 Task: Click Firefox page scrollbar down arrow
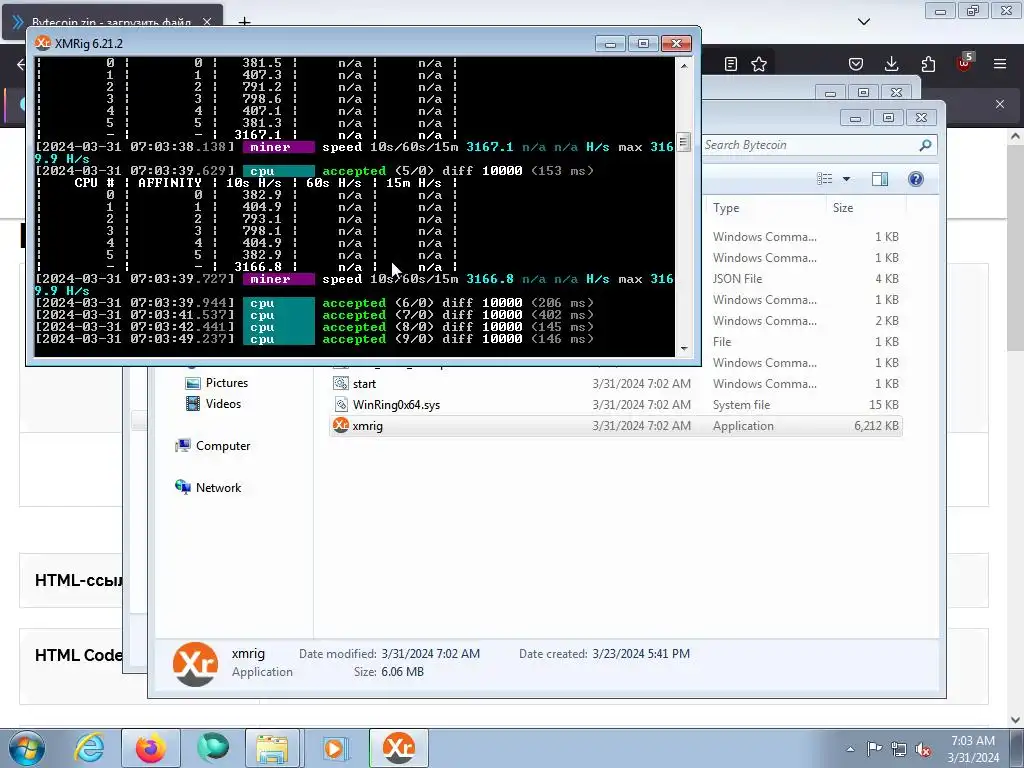(1016, 720)
